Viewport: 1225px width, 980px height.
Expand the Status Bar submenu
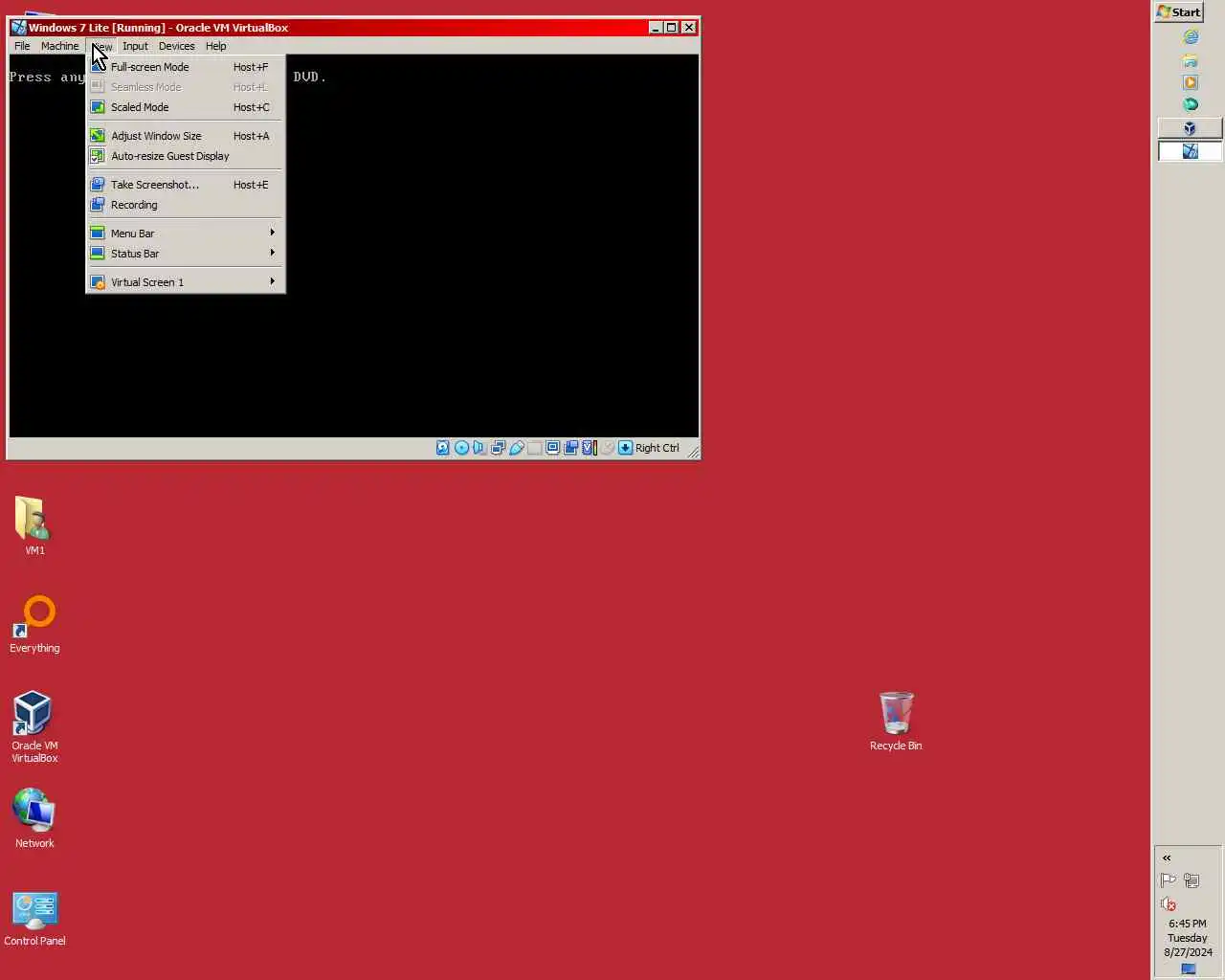click(186, 254)
